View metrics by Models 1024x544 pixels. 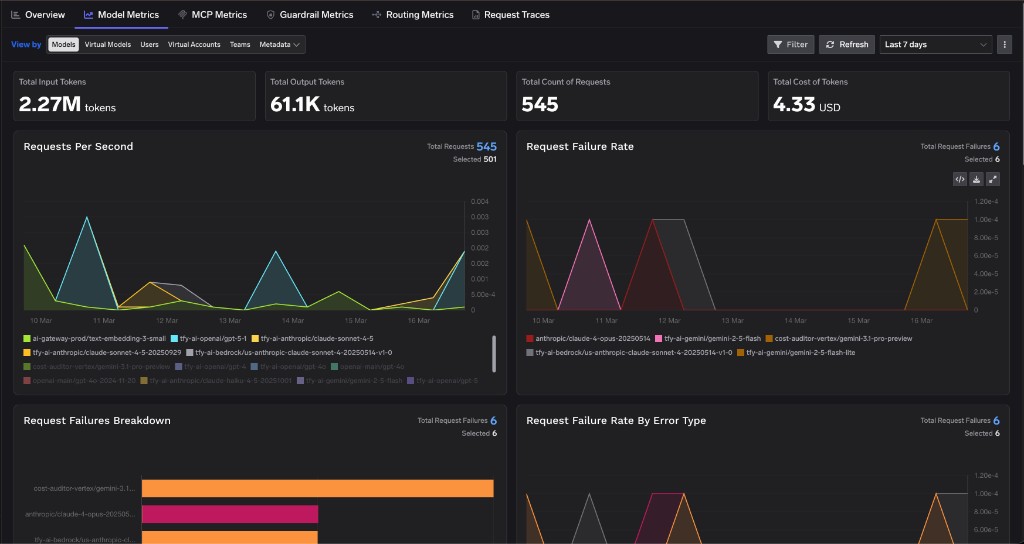pyautogui.click(x=63, y=44)
